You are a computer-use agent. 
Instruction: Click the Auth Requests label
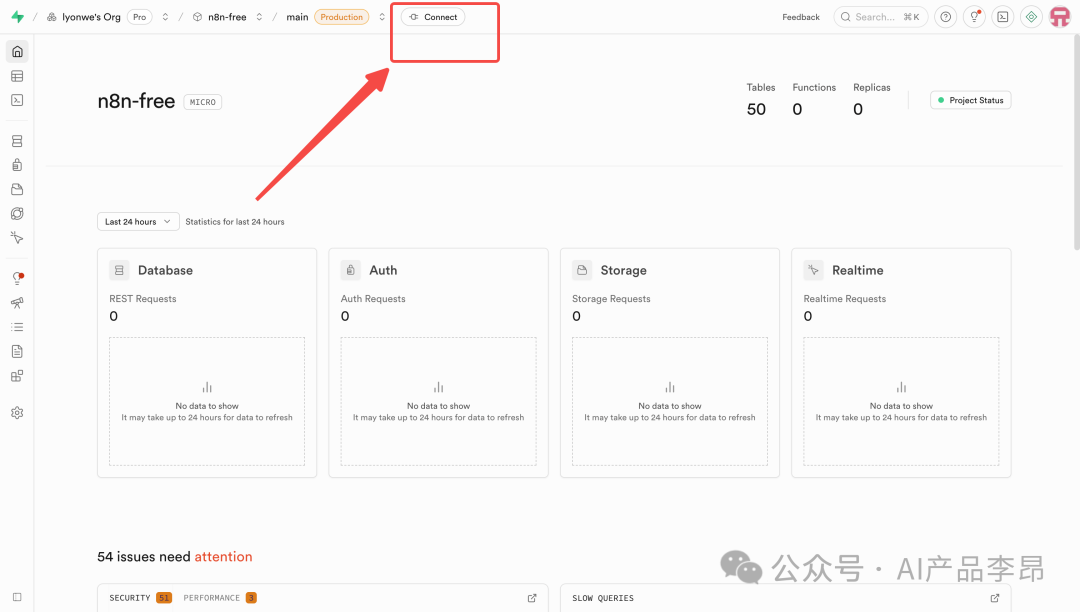click(x=373, y=299)
